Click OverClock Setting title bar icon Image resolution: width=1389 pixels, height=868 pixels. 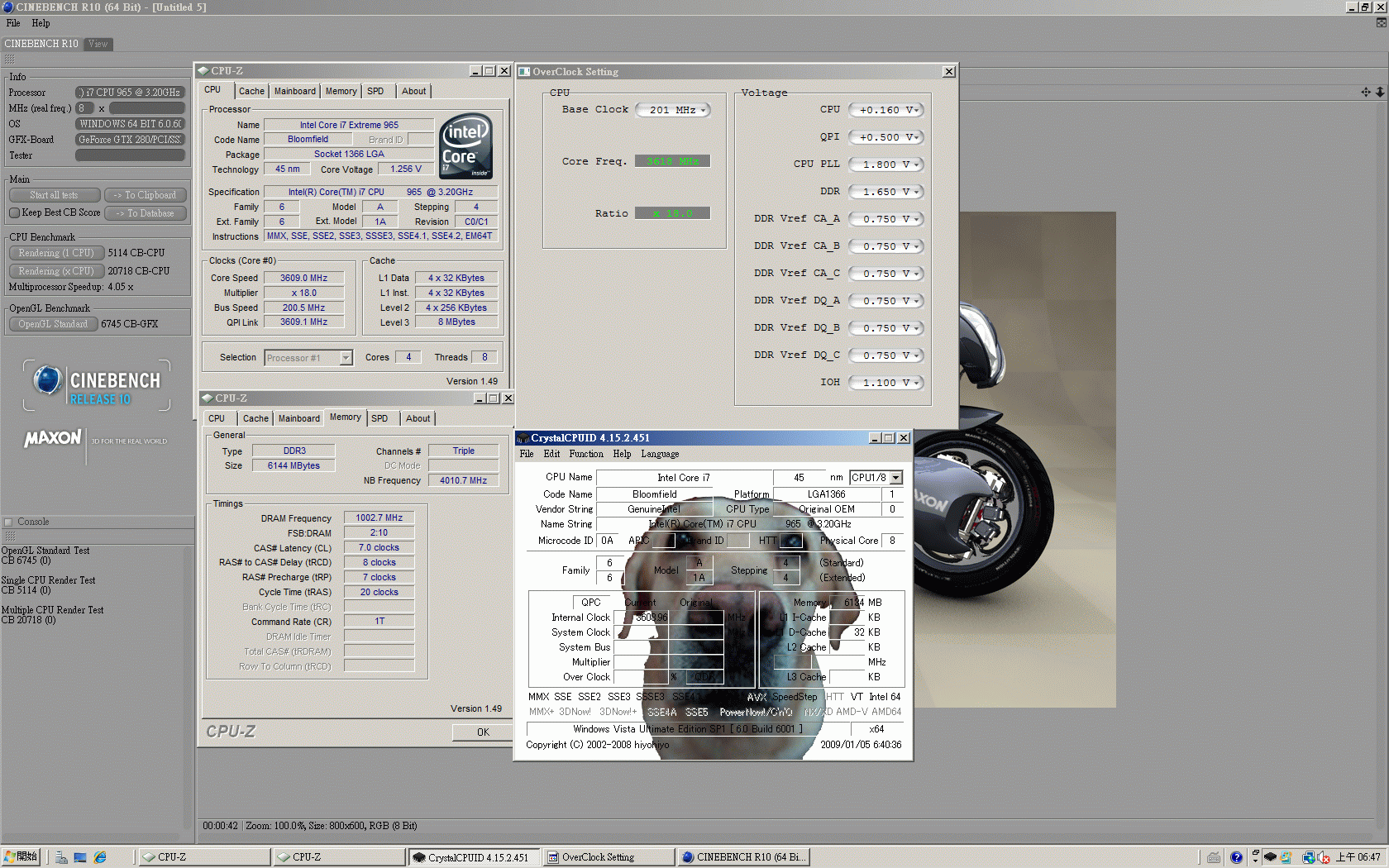coord(524,72)
